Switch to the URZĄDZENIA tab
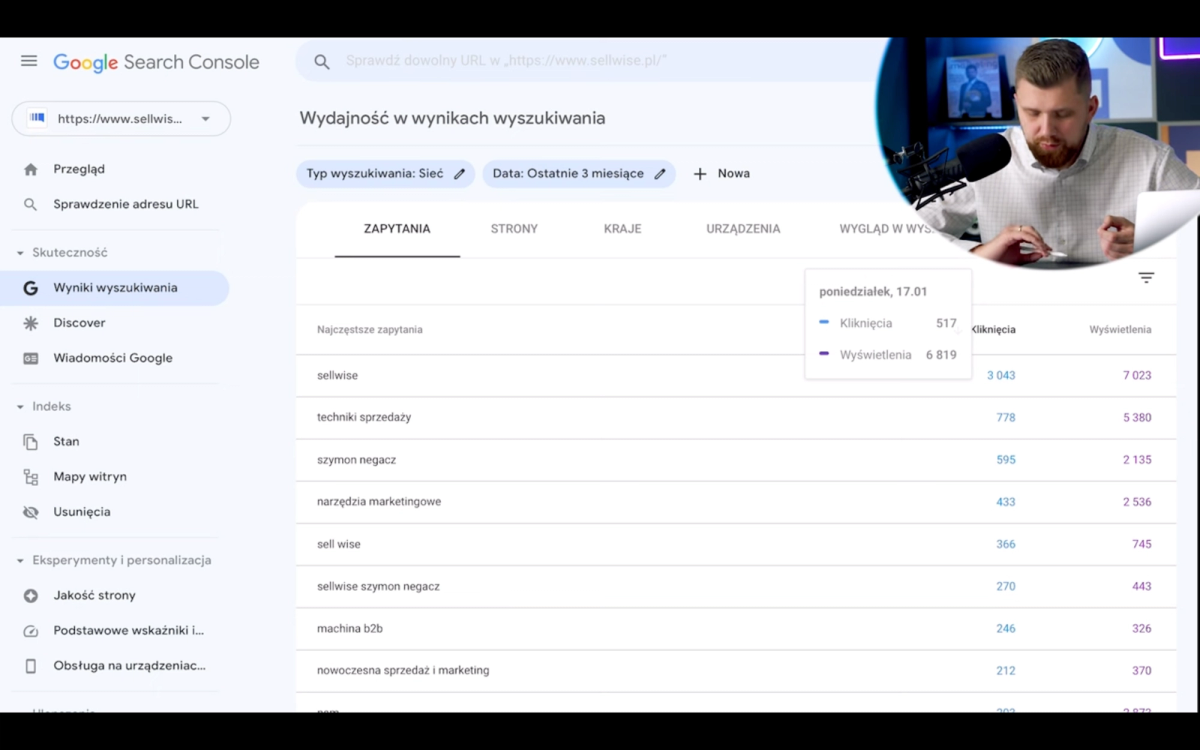The height and width of the screenshot is (750, 1200). 743,229
